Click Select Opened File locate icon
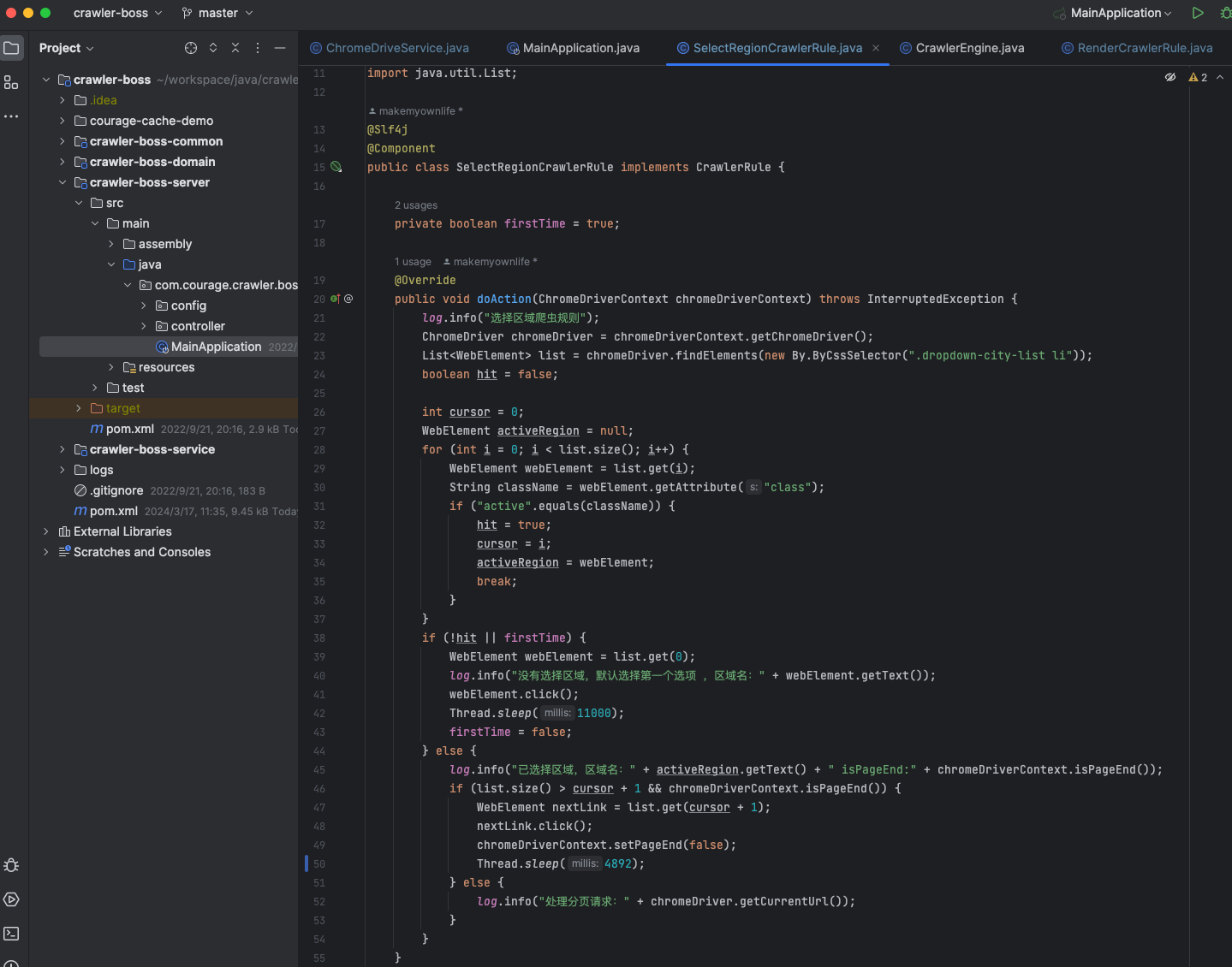The height and width of the screenshot is (967, 1232). [x=191, y=48]
